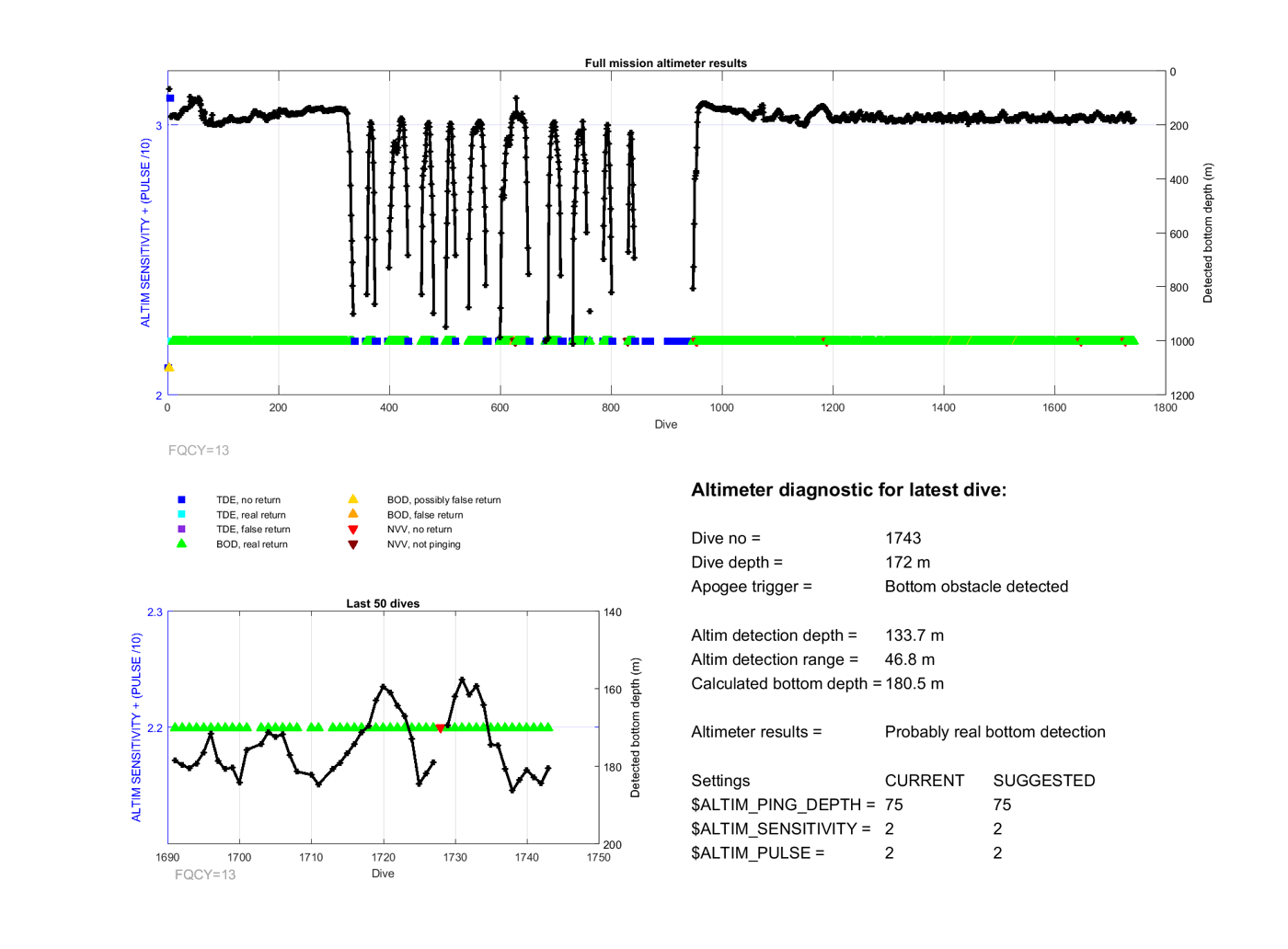This screenshot has width=1288, height=949.
Task: Click the dark red triangle legend marker for NVV not pinging
Action: [x=352, y=544]
